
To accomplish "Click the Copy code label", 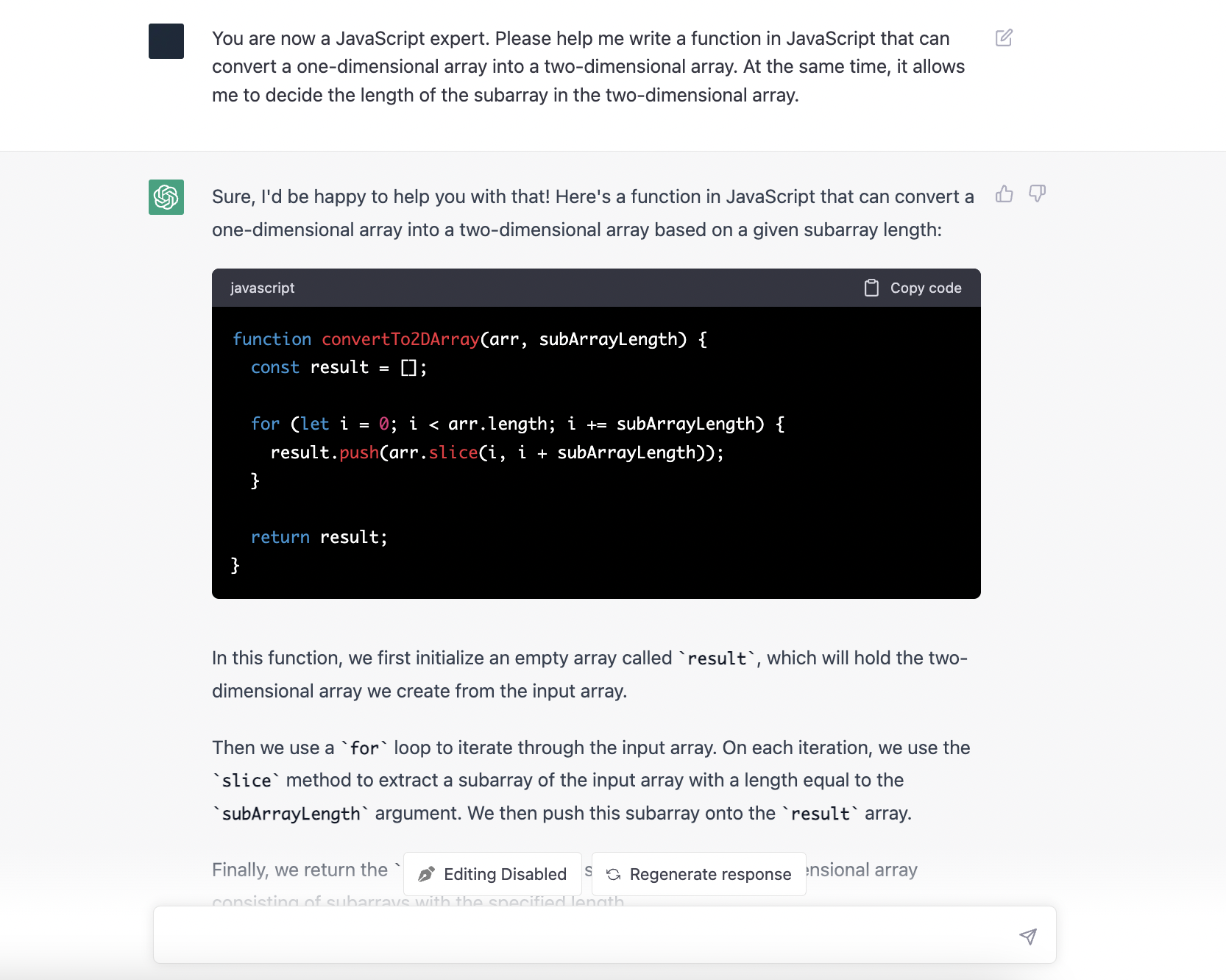I will 925,288.
